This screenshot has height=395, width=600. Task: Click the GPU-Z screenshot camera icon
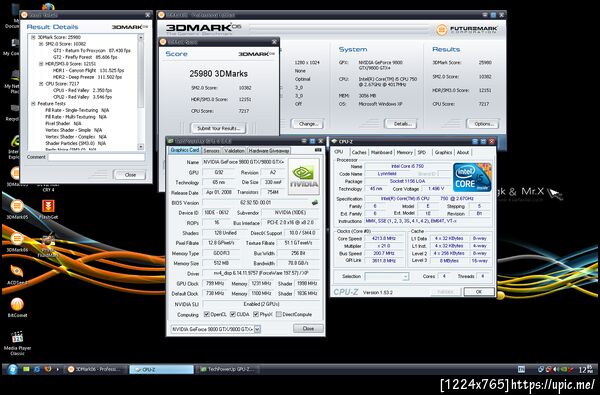coord(318,150)
